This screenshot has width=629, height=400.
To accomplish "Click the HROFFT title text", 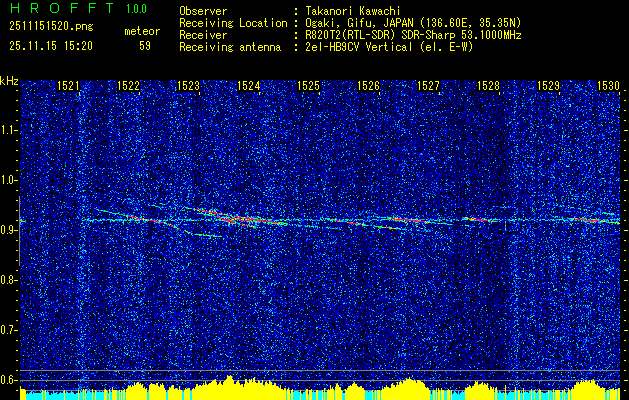I will 62,8.
